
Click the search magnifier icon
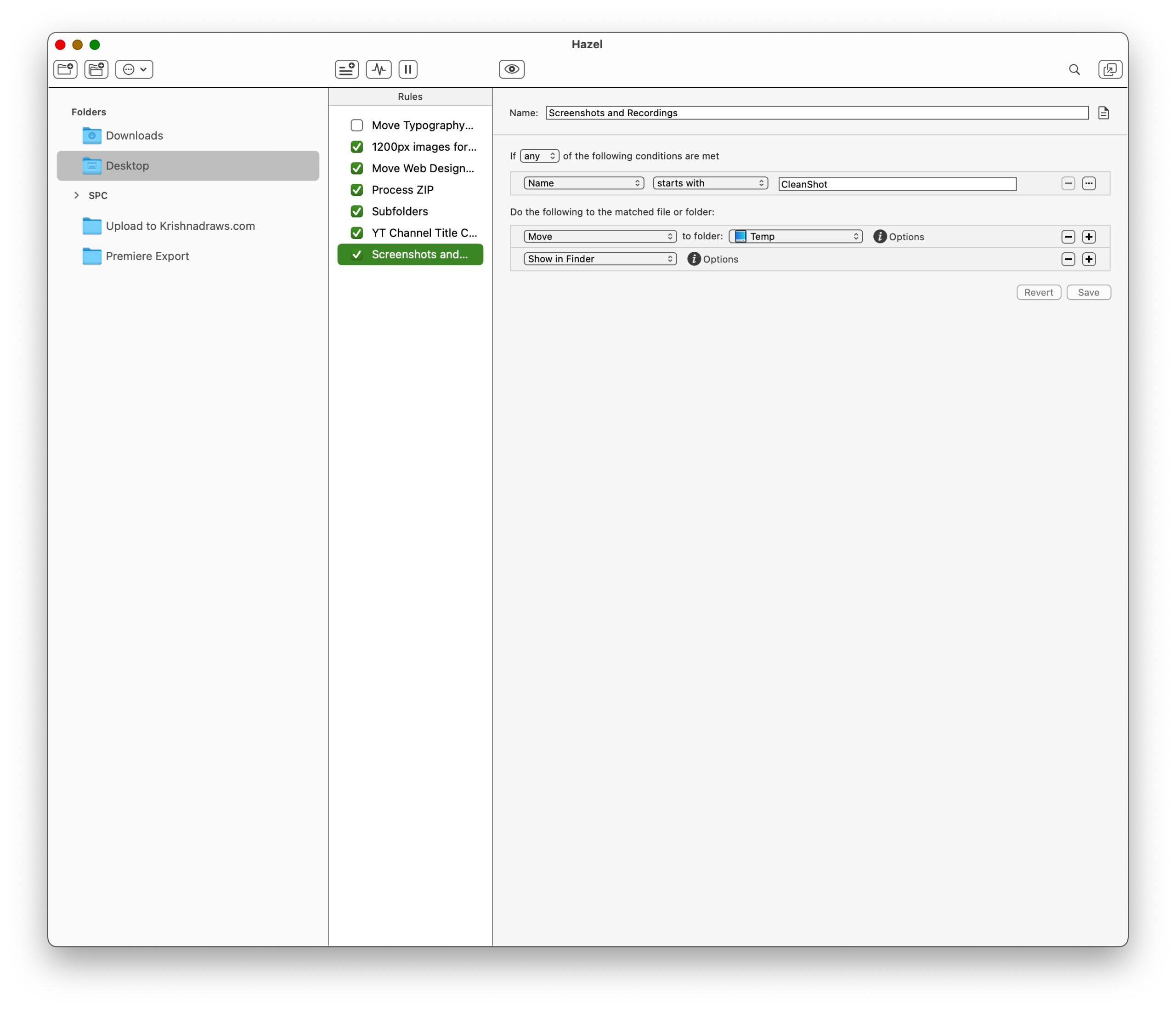point(1074,69)
